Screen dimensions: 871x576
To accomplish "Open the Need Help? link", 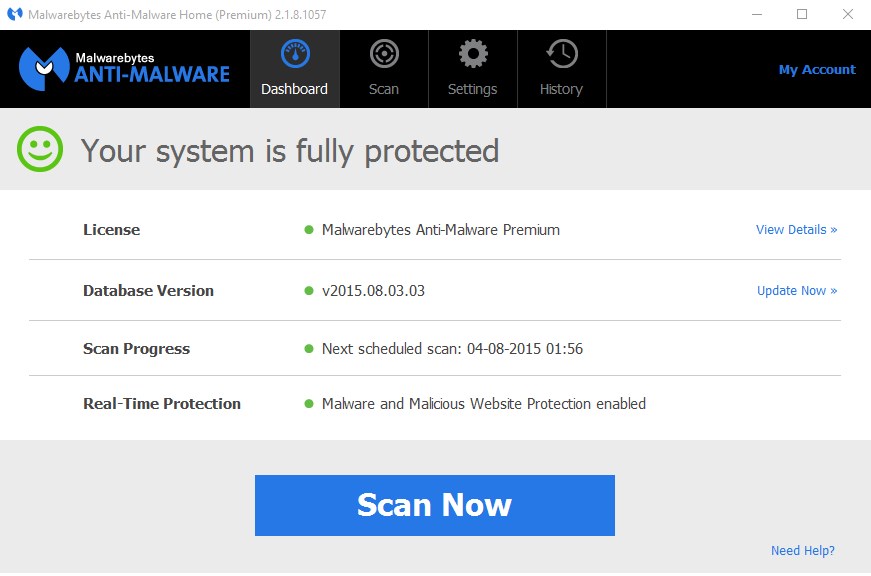I will [x=803, y=550].
